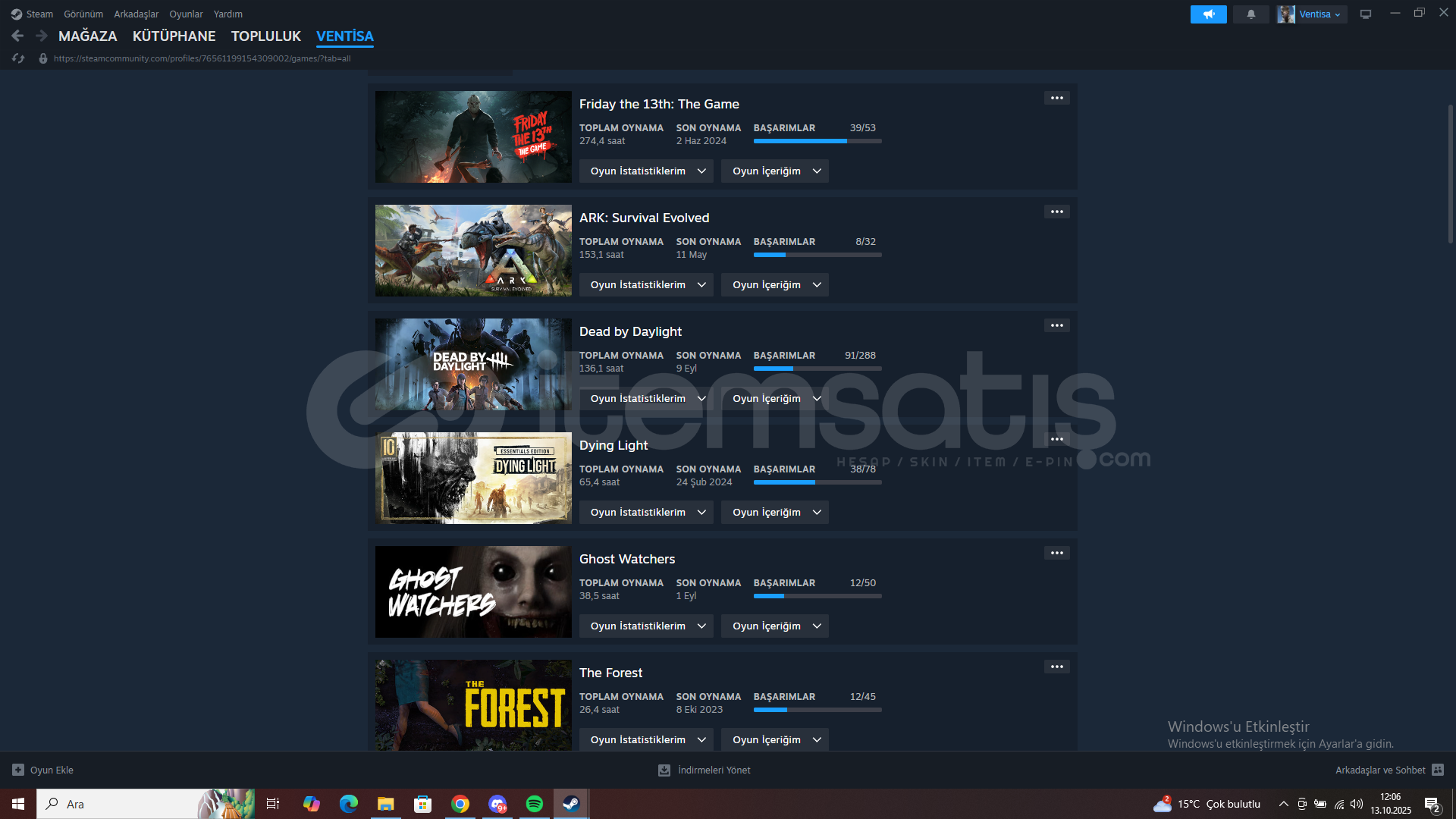Open three-dot options for Ghost Watchers

(1056, 553)
